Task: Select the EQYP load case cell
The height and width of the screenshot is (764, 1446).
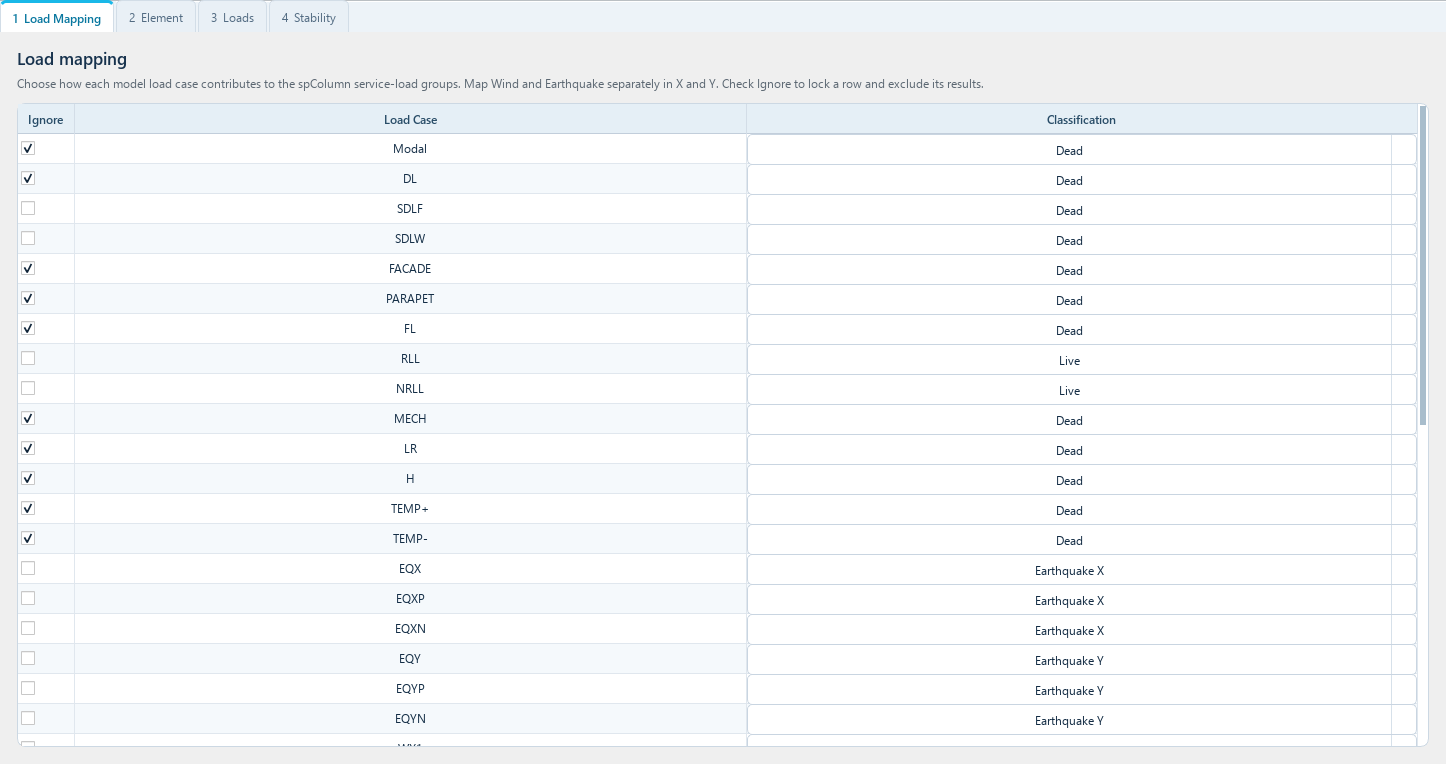Action: pyautogui.click(x=410, y=689)
